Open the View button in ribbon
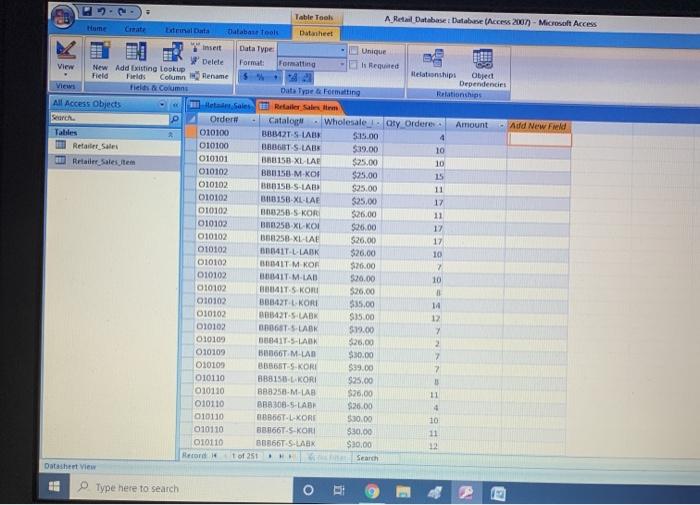The height and width of the screenshot is (505, 700). click(x=65, y=58)
